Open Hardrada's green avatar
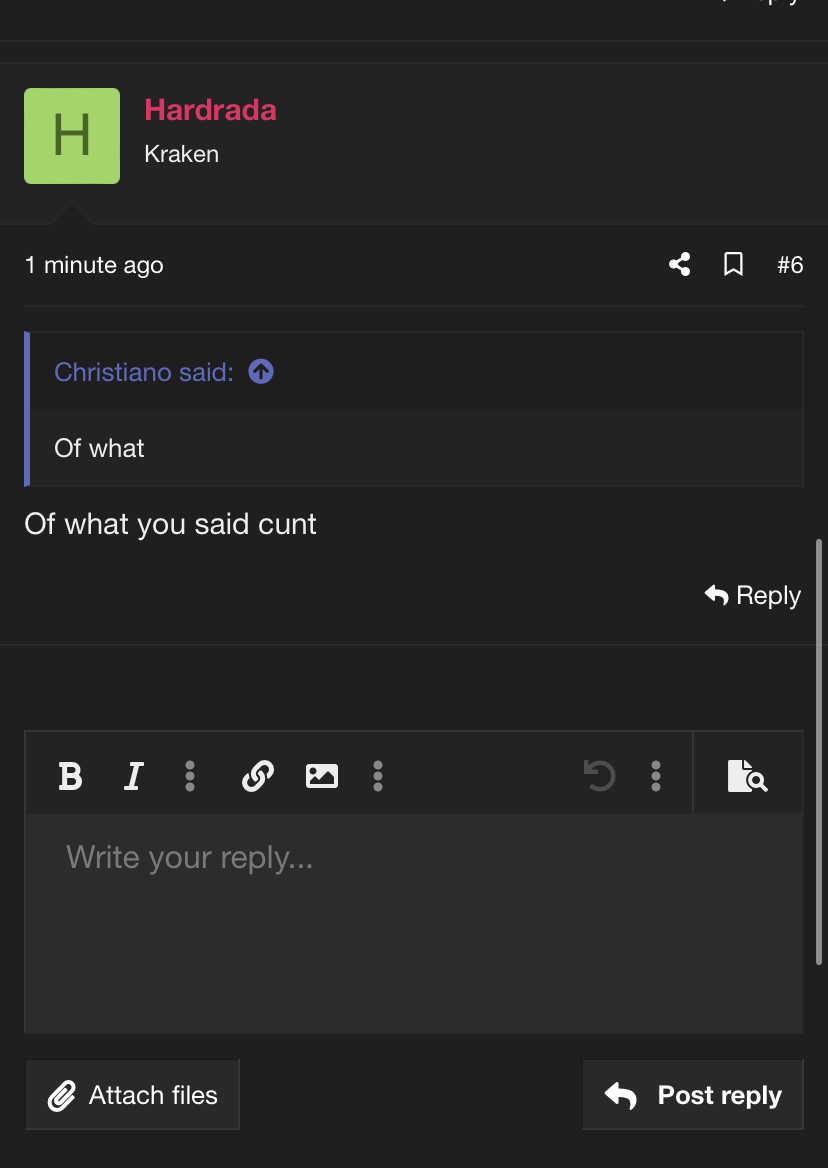Image resolution: width=828 pixels, height=1168 pixels. tap(71, 136)
